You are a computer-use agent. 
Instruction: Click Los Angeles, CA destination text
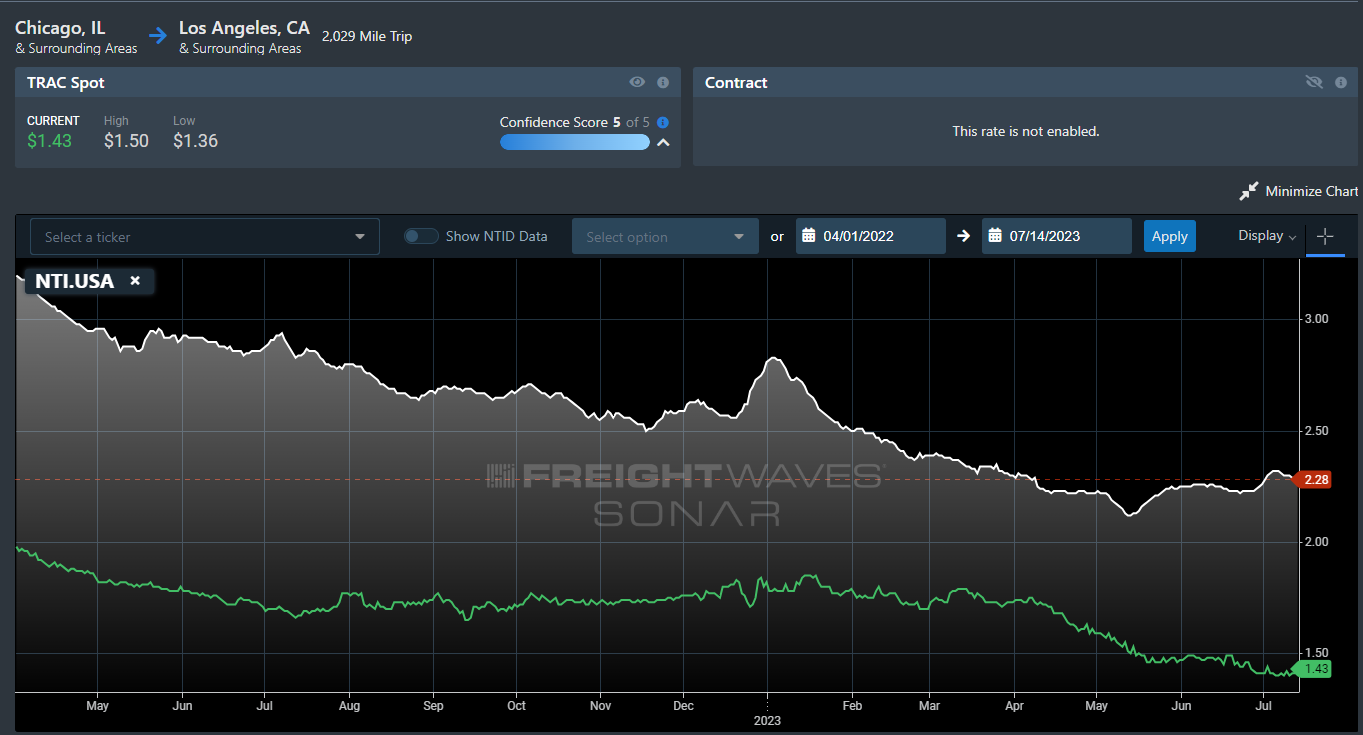244,28
